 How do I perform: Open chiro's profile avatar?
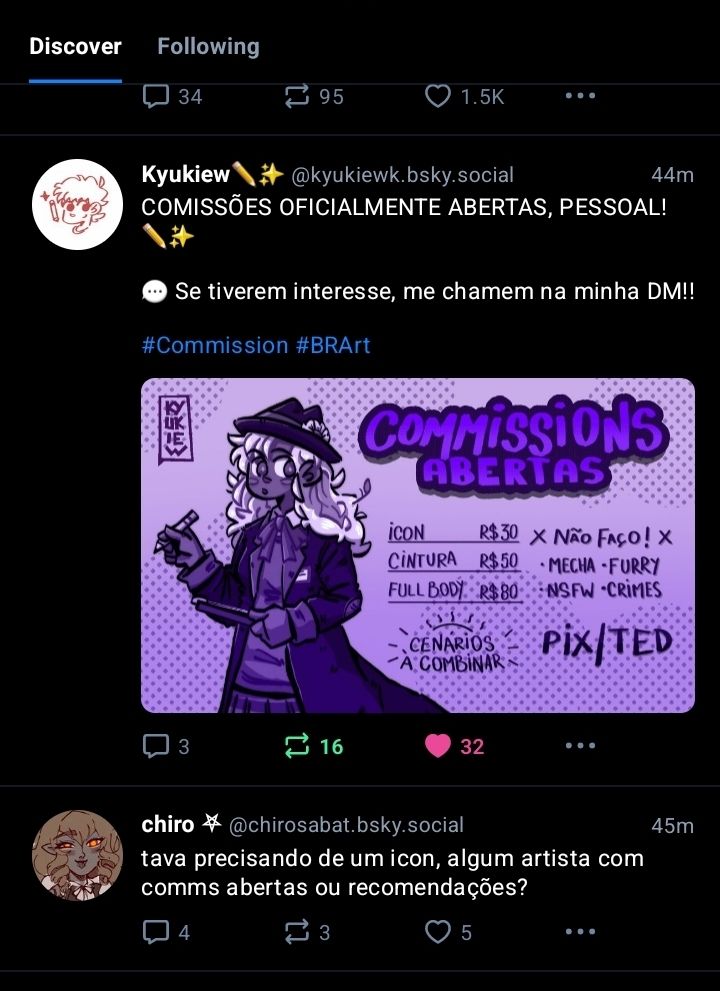tap(77, 855)
